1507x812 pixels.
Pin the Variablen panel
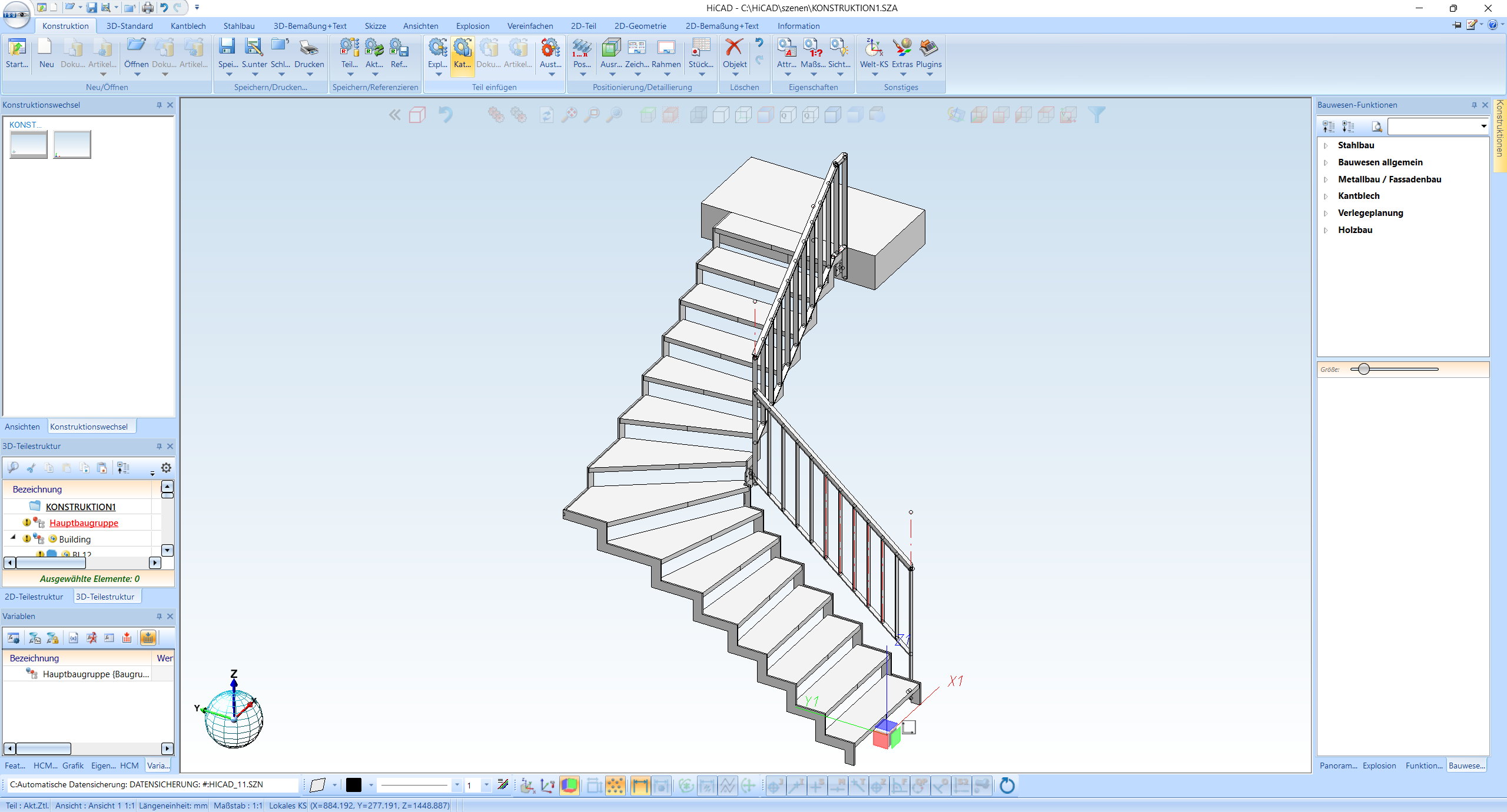tap(159, 616)
